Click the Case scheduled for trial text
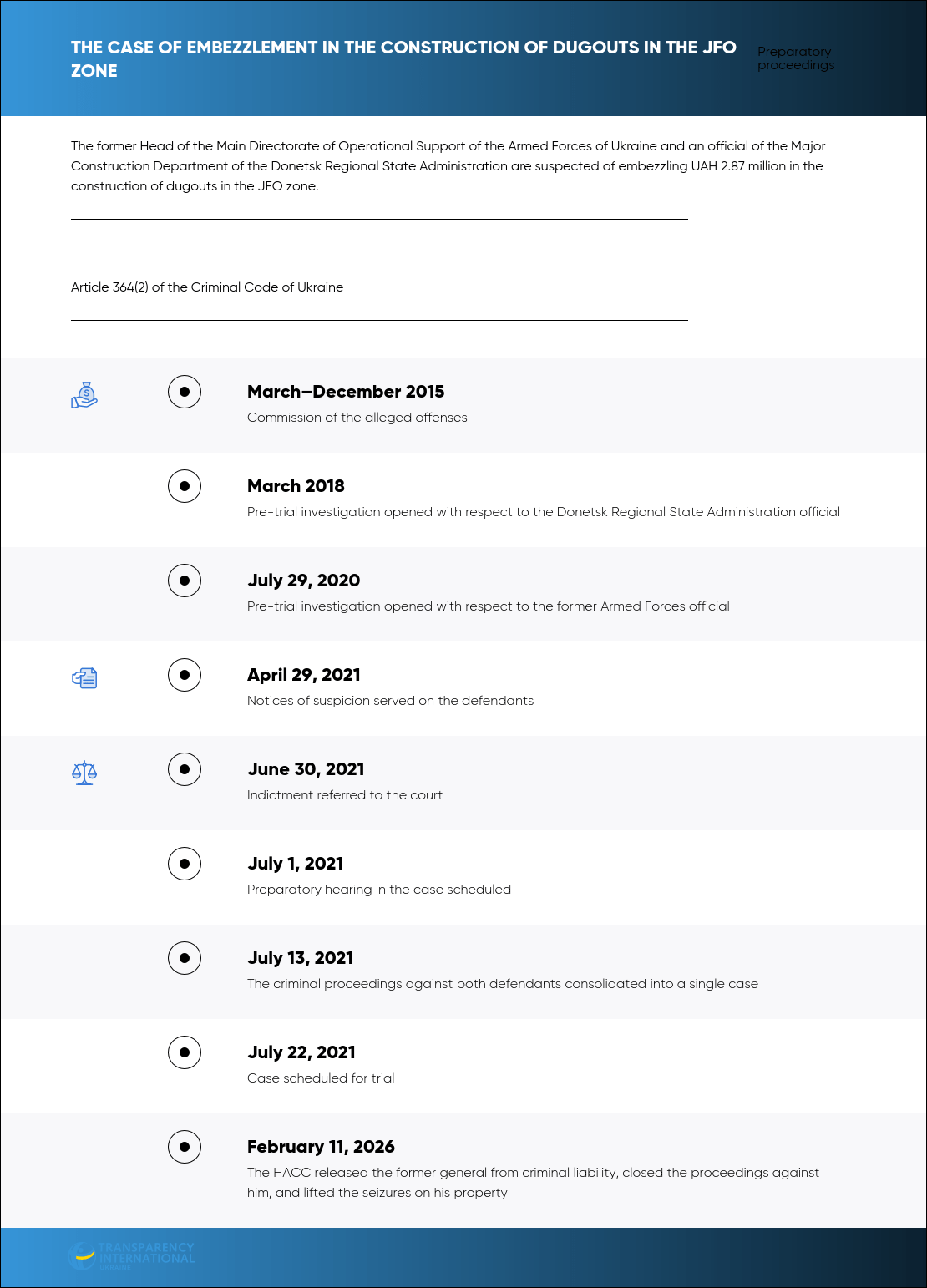 321,1078
